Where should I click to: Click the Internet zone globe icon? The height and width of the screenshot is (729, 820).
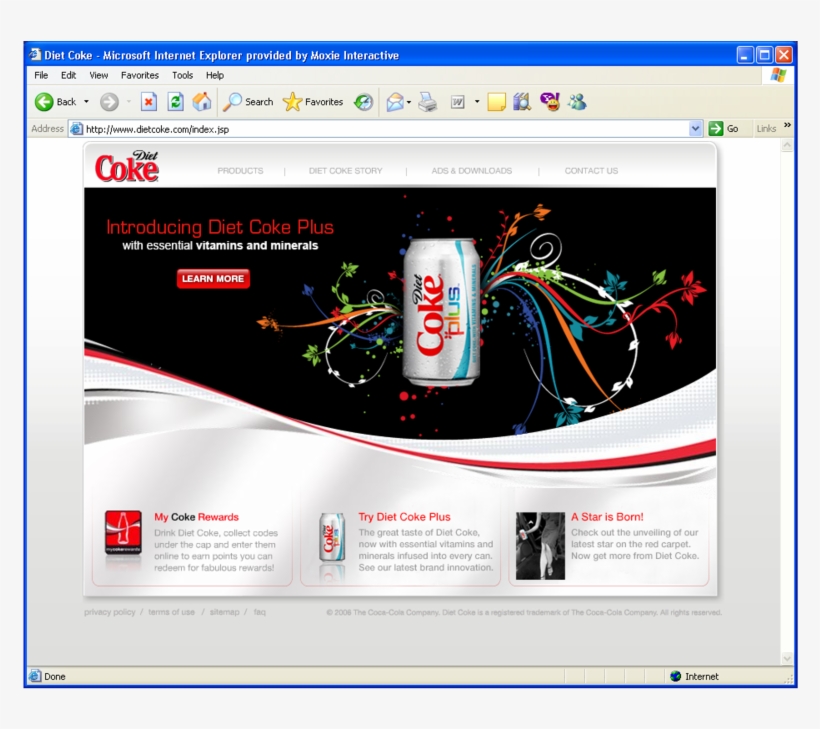(x=676, y=676)
